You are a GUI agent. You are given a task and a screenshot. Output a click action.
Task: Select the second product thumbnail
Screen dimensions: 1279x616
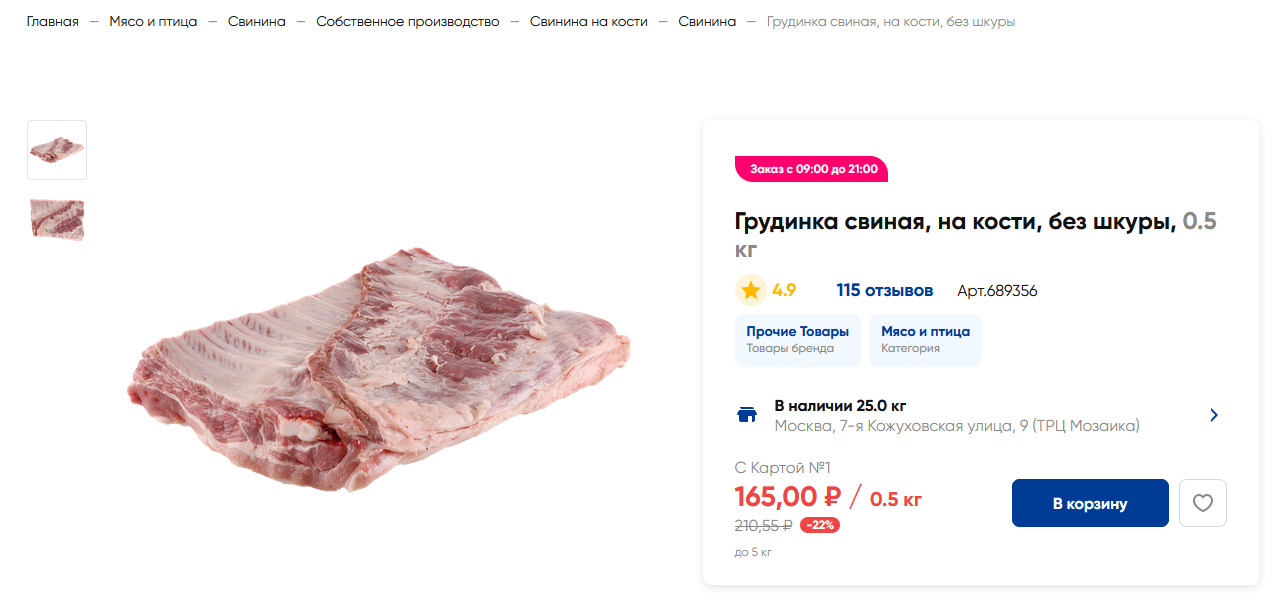[57, 219]
